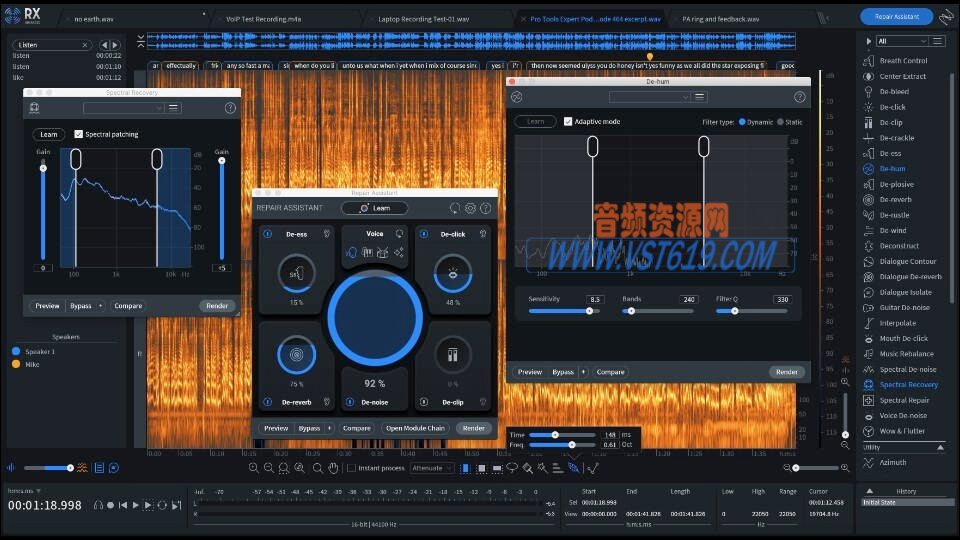Toggle Adaptive mode in De-hum
The height and width of the screenshot is (540, 960).
(568, 121)
